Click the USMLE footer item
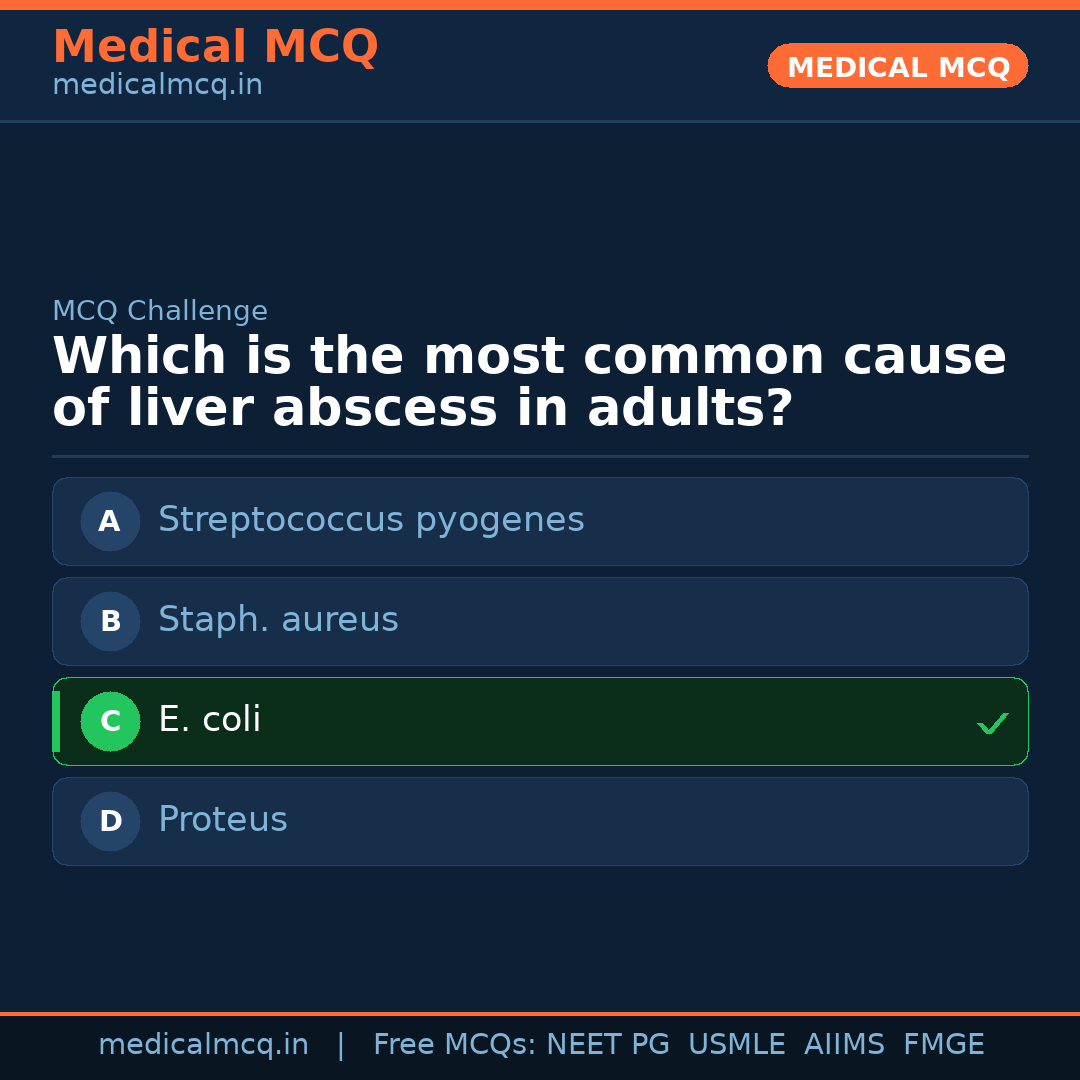 pos(737,1044)
